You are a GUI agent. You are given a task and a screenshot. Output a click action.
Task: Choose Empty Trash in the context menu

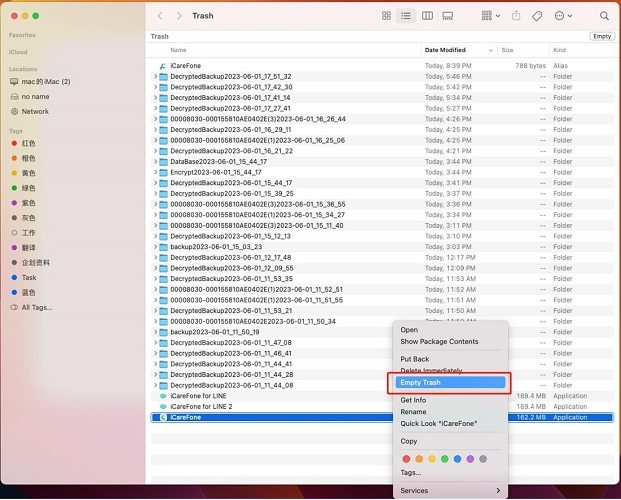pos(450,382)
